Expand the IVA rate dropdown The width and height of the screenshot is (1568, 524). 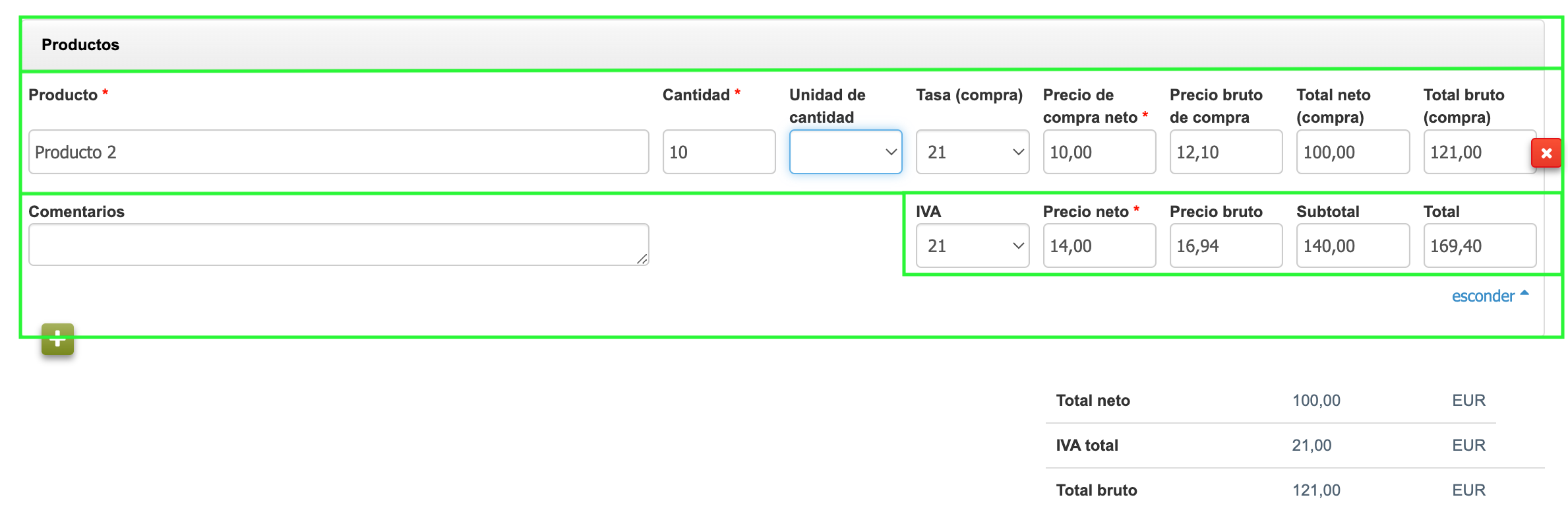coord(972,246)
